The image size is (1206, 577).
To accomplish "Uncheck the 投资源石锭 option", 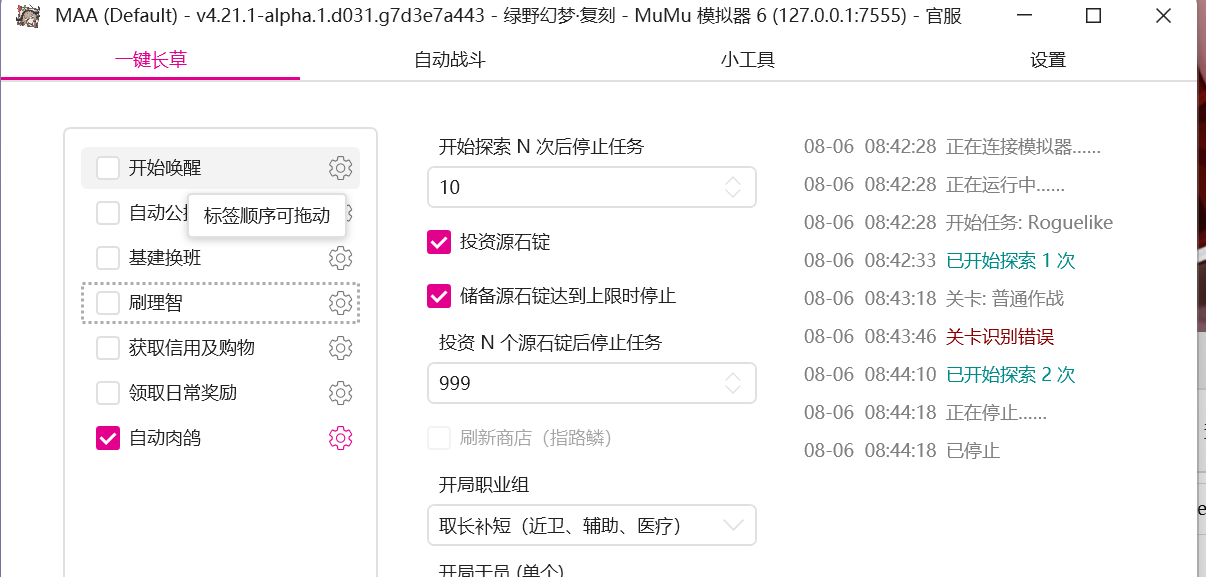I will click(x=437, y=240).
